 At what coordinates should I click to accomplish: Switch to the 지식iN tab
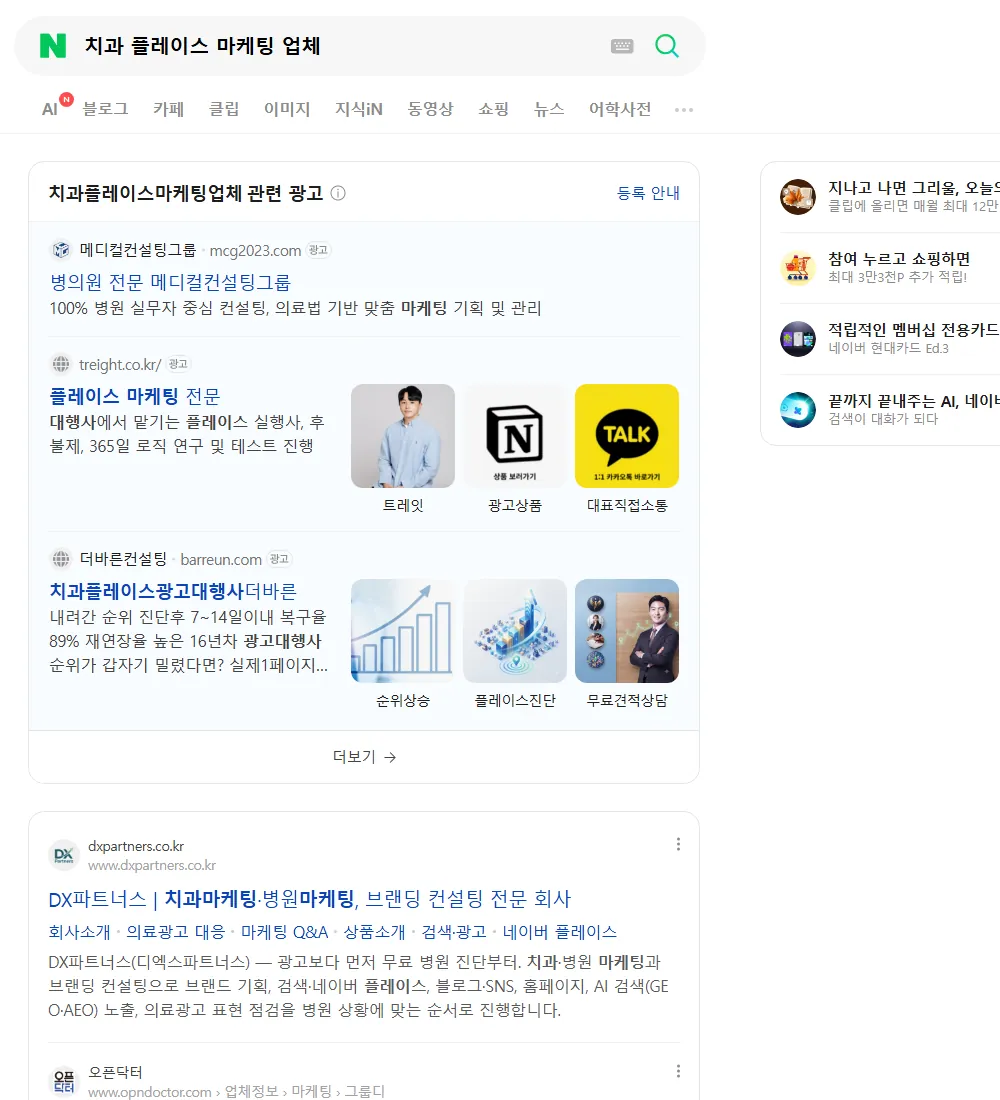tap(359, 109)
